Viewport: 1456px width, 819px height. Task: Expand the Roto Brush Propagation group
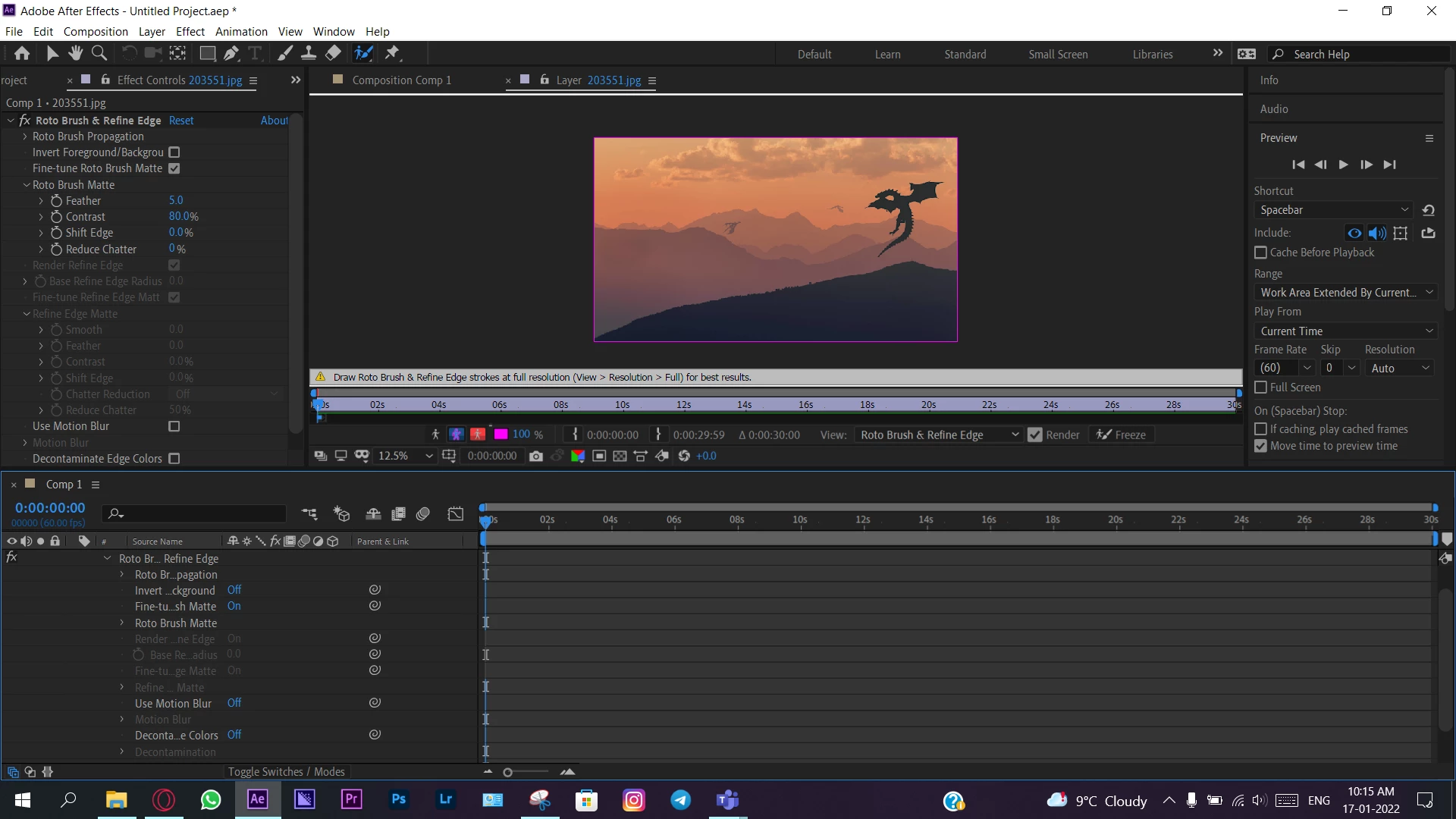coord(25,136)
